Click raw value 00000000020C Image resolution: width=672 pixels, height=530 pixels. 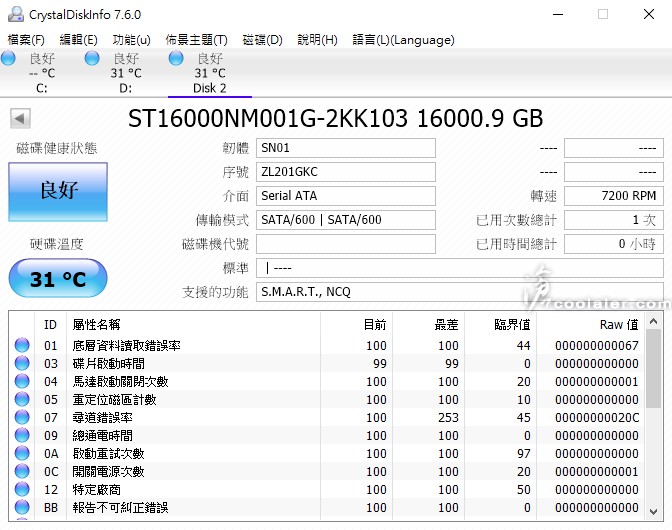point(597,417)
